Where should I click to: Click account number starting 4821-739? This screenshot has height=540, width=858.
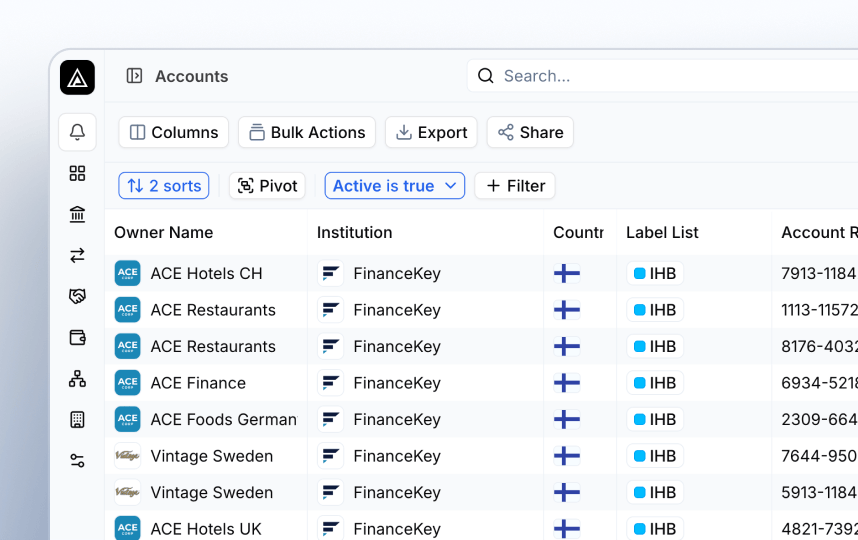819,529
